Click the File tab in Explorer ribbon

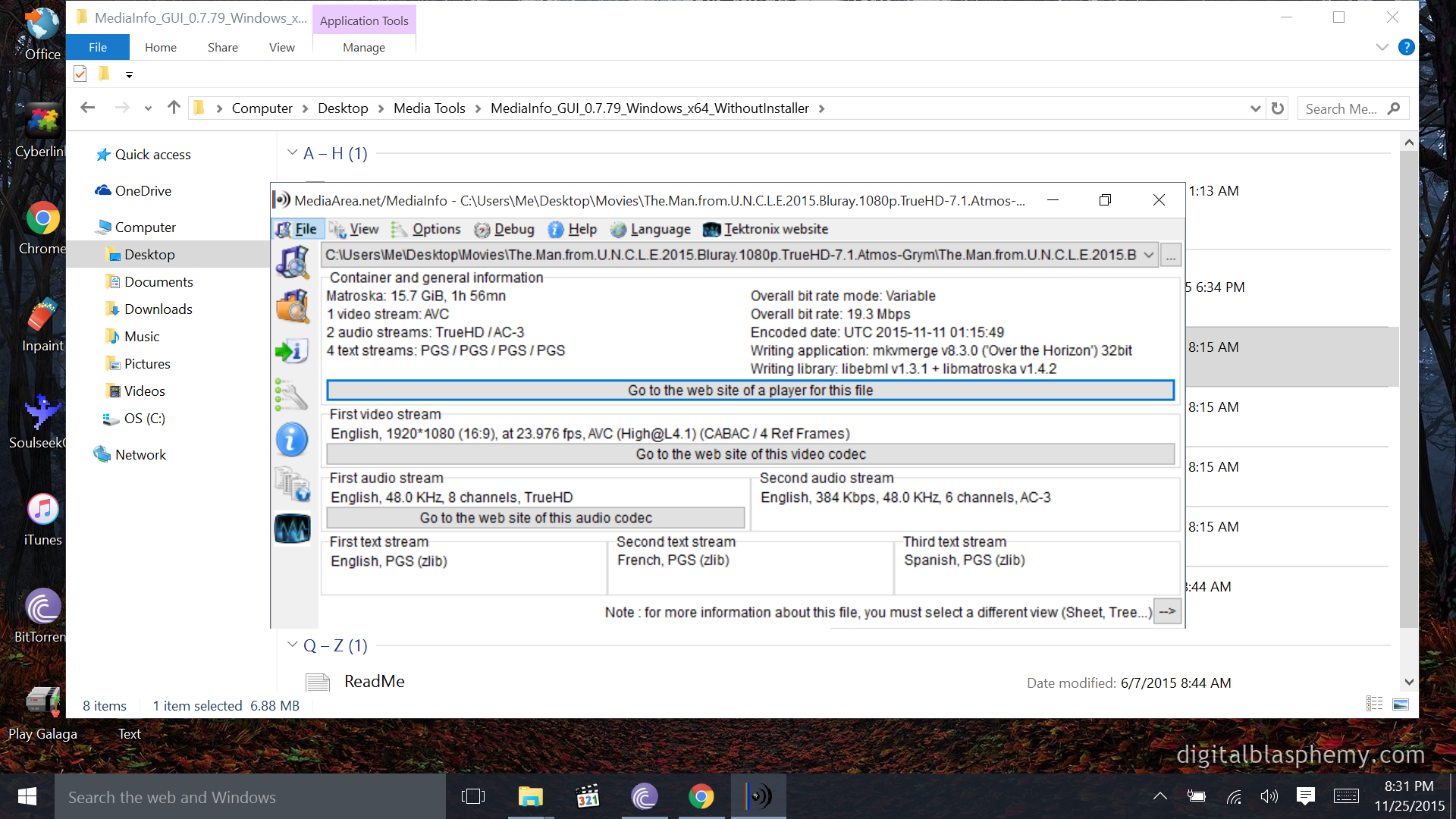click(x=98, y=47)
